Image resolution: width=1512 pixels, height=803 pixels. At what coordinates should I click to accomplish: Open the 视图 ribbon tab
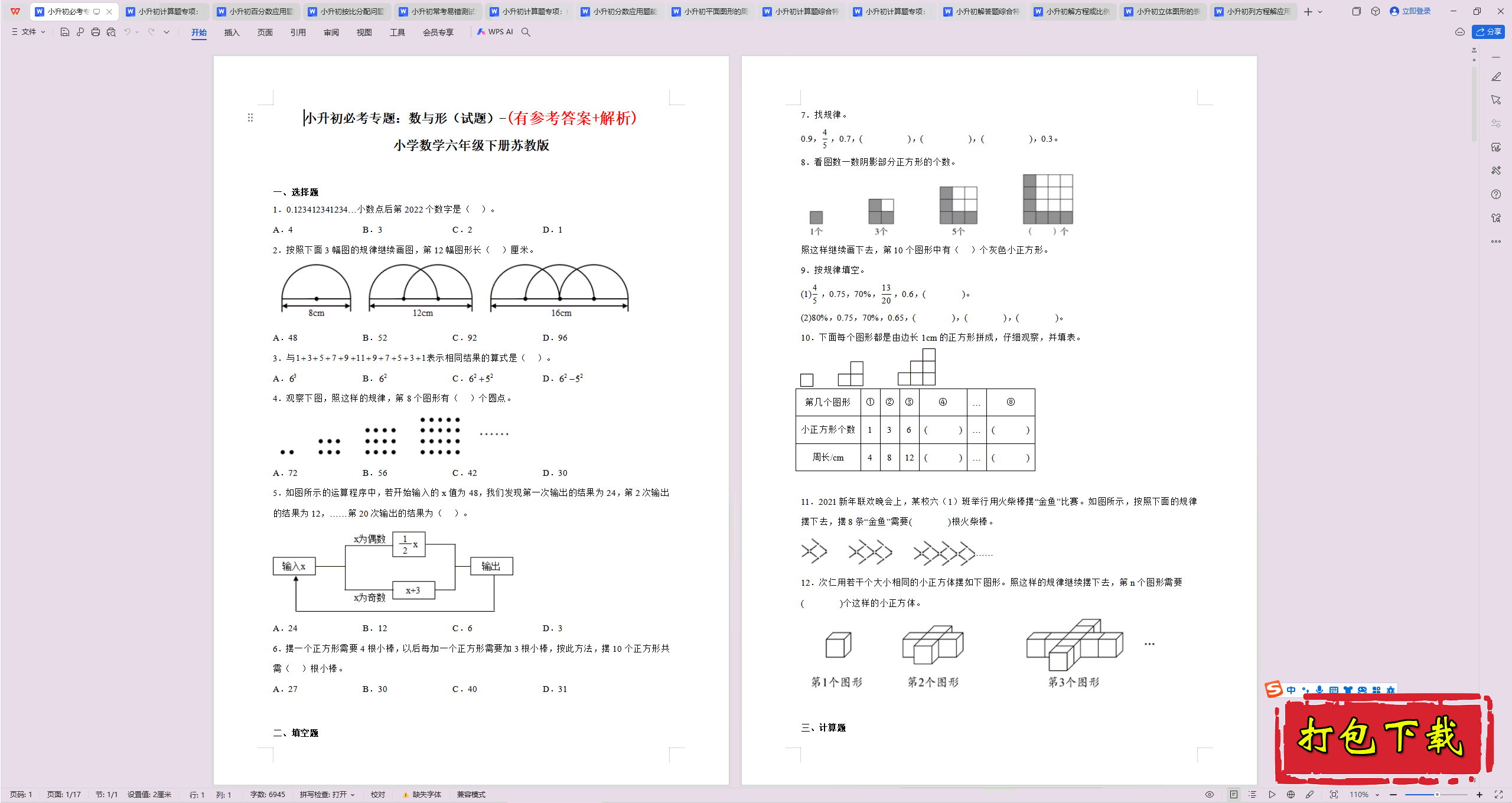364,32
